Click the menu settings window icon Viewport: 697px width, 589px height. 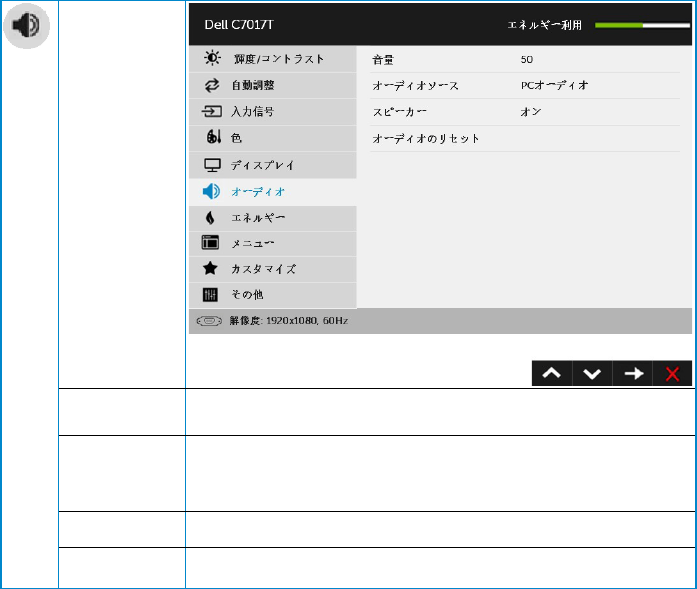click(x=210, y=243)
